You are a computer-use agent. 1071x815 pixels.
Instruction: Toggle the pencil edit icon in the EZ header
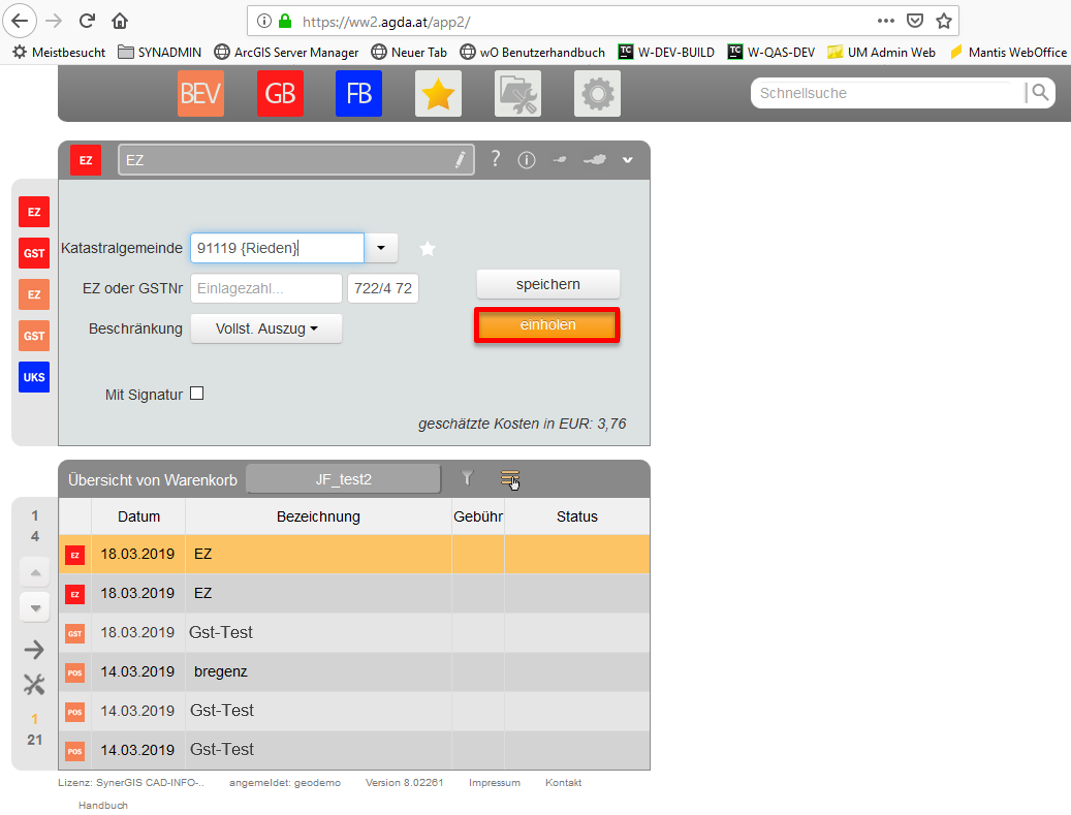pyautogui.click(x=459, y=159)
